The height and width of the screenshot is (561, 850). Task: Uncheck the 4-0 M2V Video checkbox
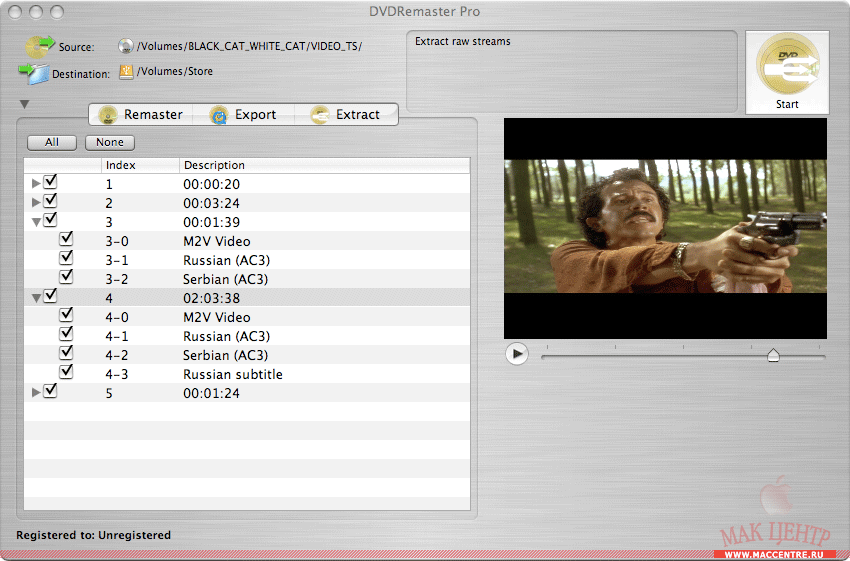coord(66,314)
